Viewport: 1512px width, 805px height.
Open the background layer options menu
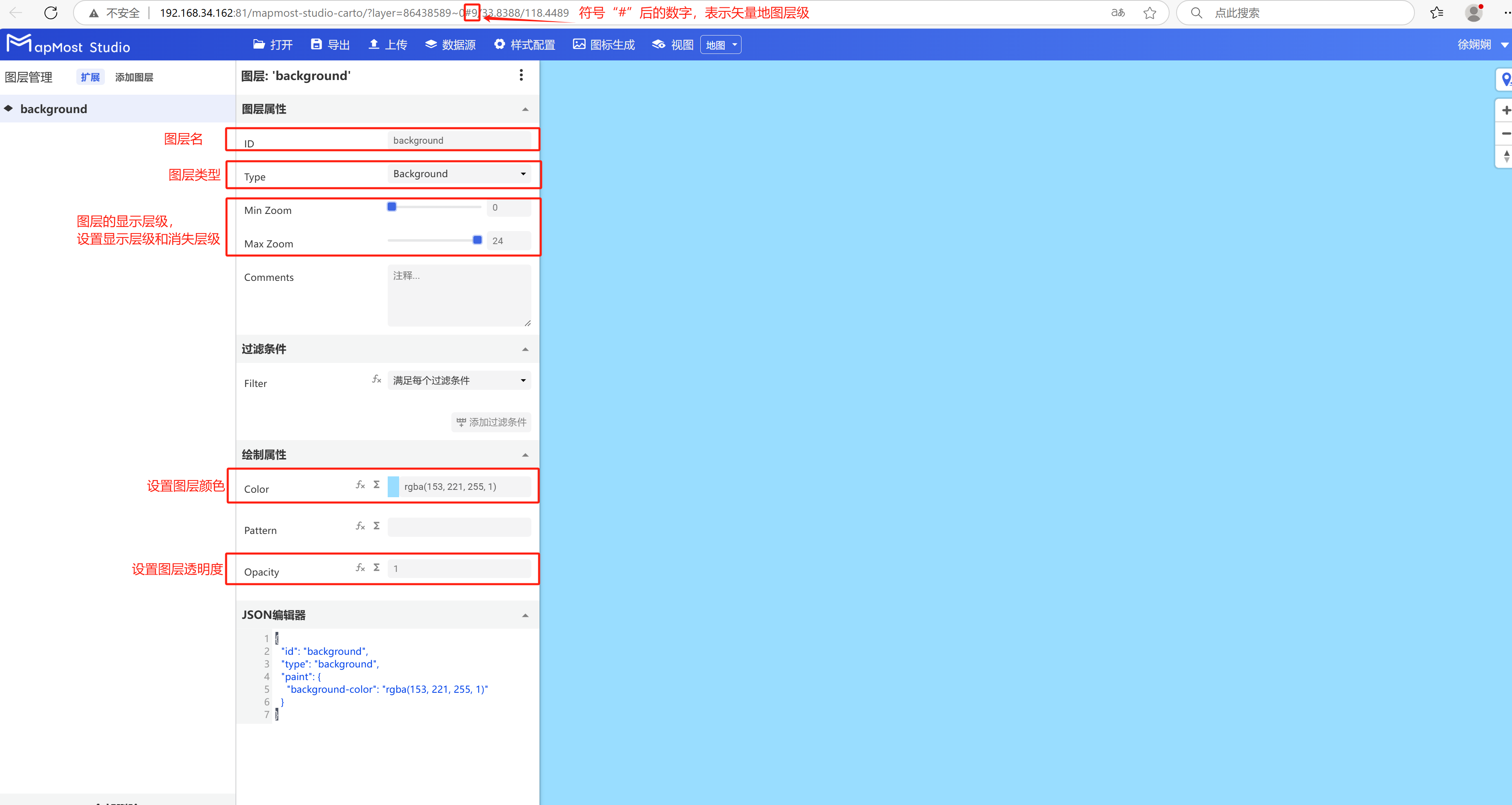pos(521,75)
